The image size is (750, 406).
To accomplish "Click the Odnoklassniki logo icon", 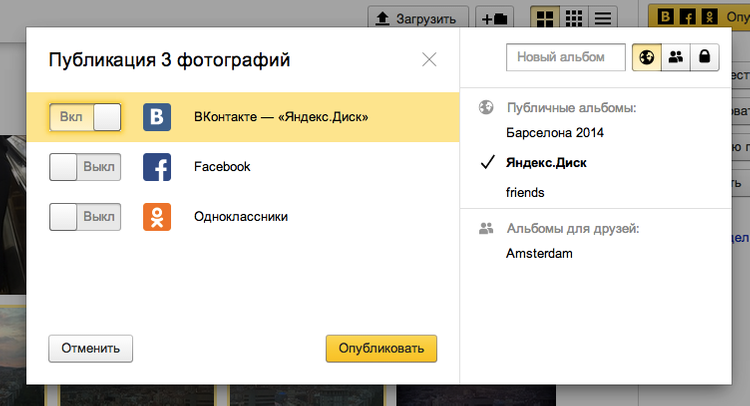I will tap(157, 216).
